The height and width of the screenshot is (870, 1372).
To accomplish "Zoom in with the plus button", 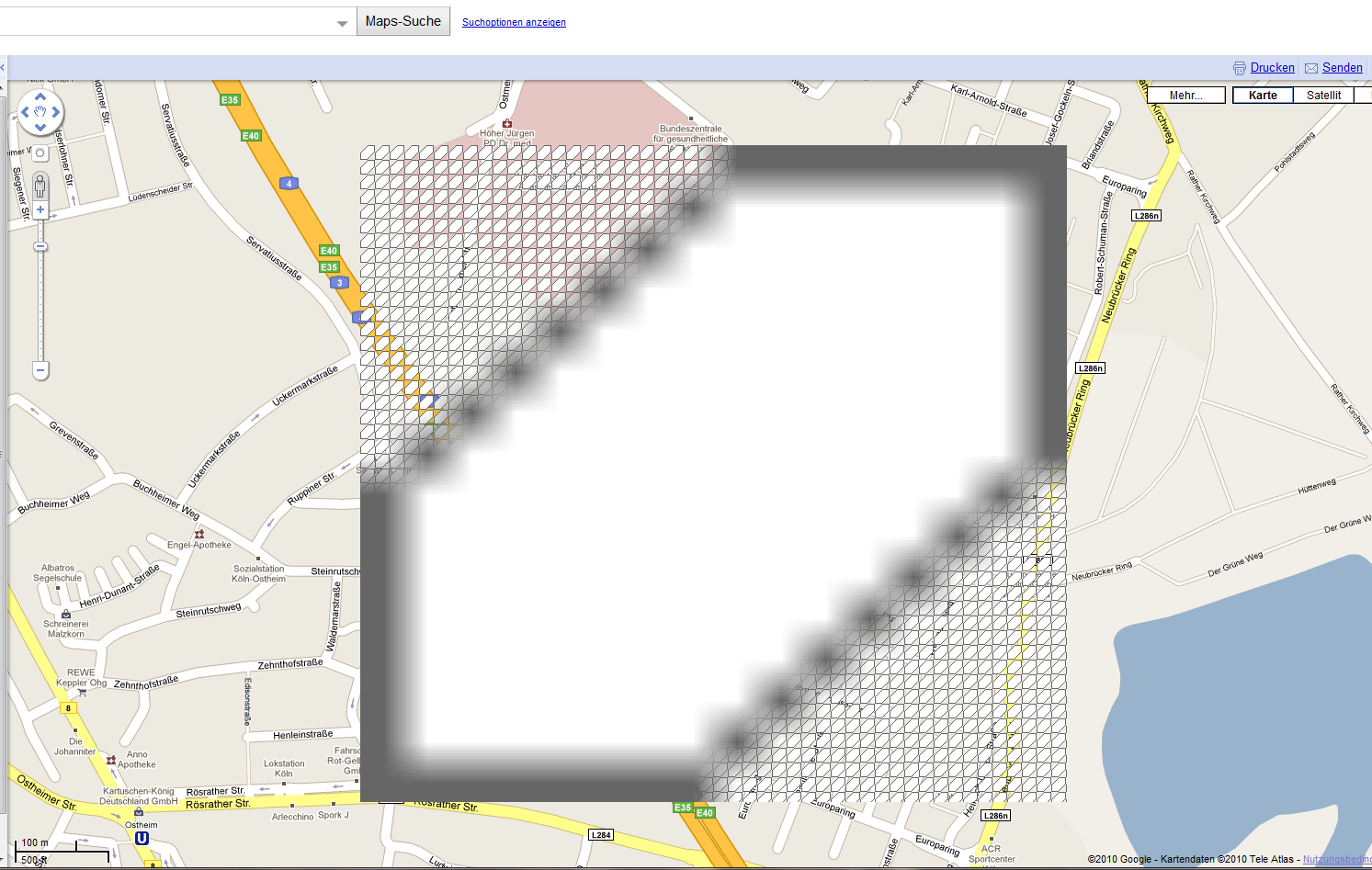I will (x=40, y=209).
